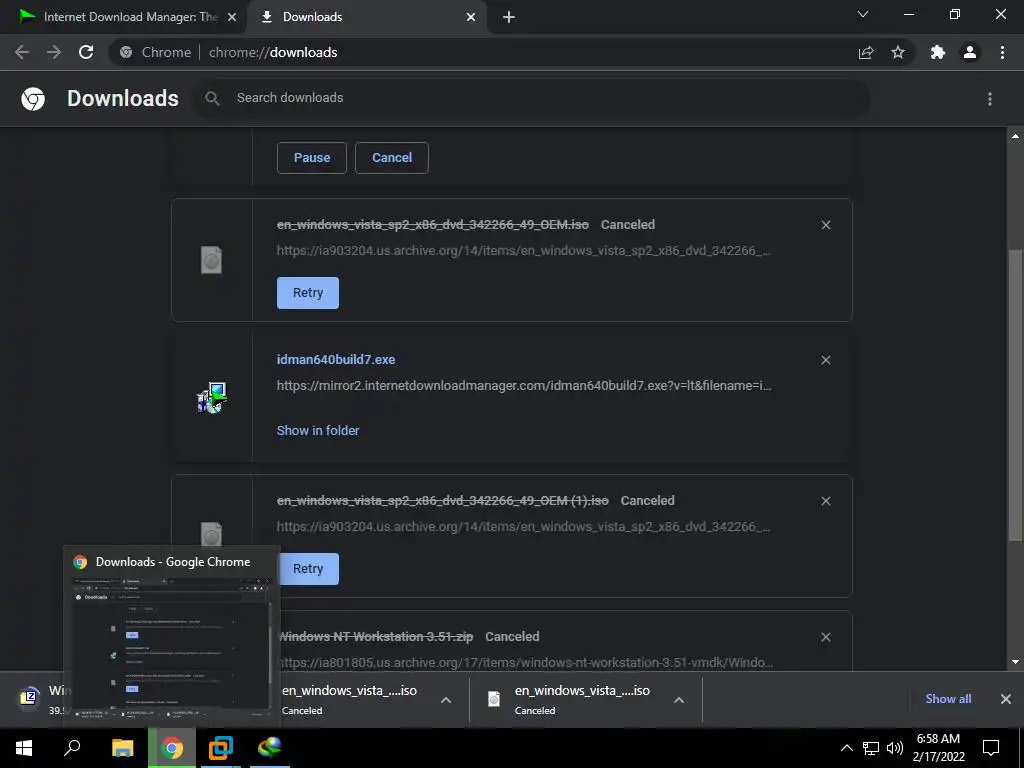This screenshot has width=1024, height=768.
Task: Remove Windows NT Workstation 3.51.zip entry
Action: point(826,637)
